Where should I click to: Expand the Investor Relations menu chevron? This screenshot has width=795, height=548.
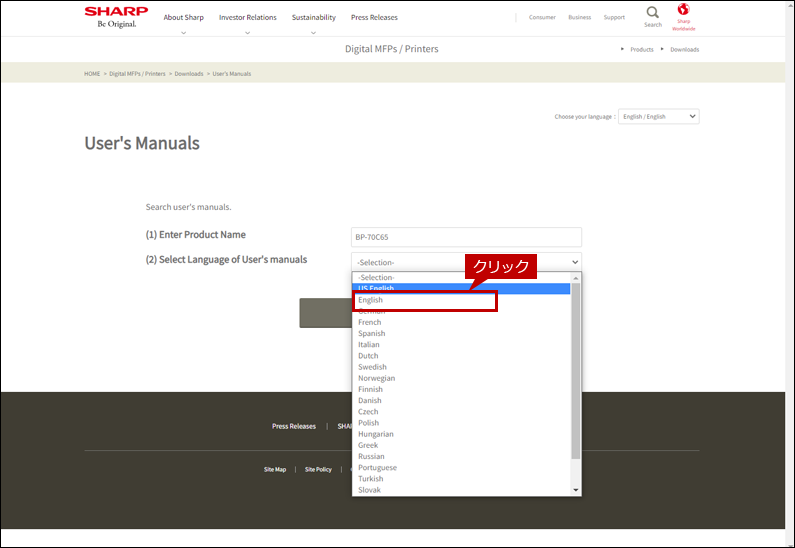247,33
